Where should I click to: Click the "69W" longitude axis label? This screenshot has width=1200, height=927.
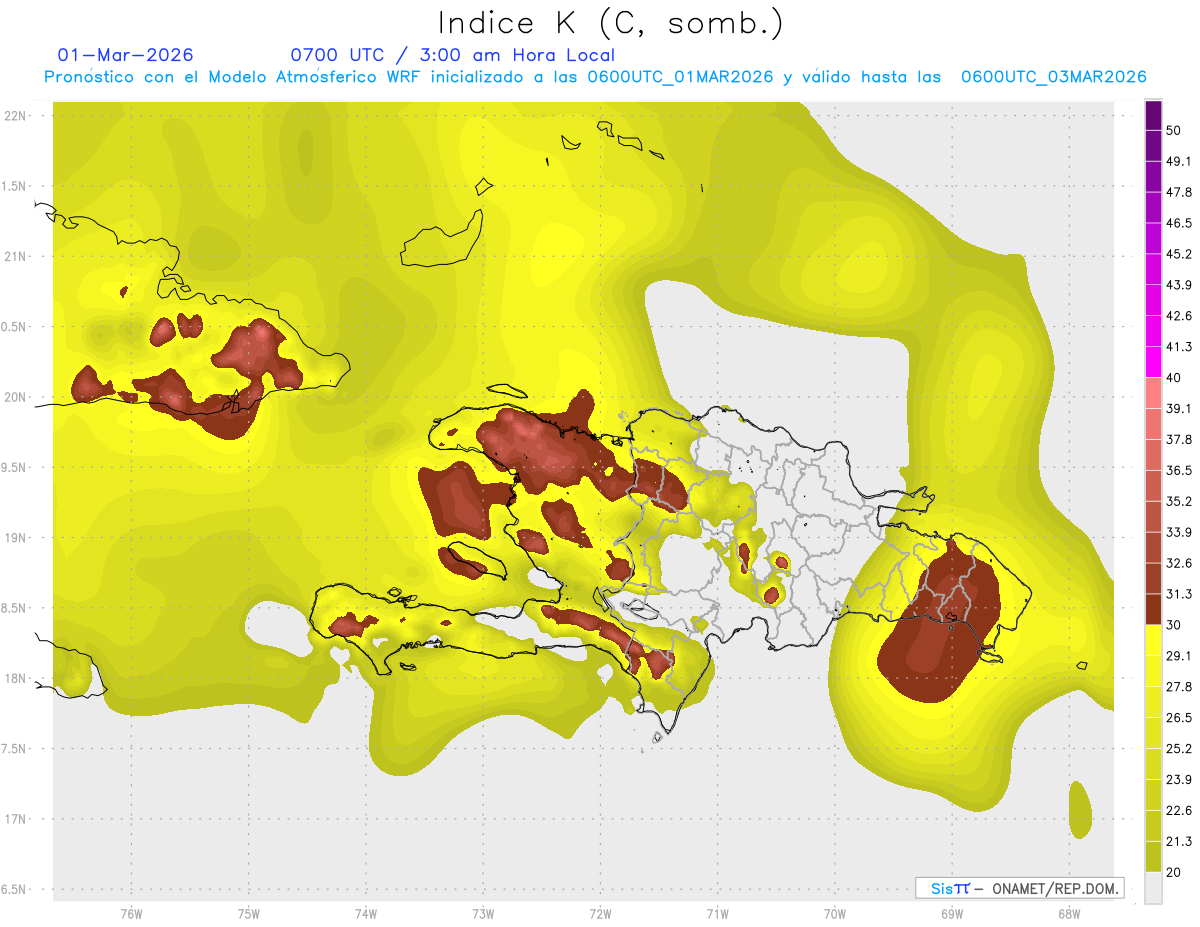(x=952, y=913)
